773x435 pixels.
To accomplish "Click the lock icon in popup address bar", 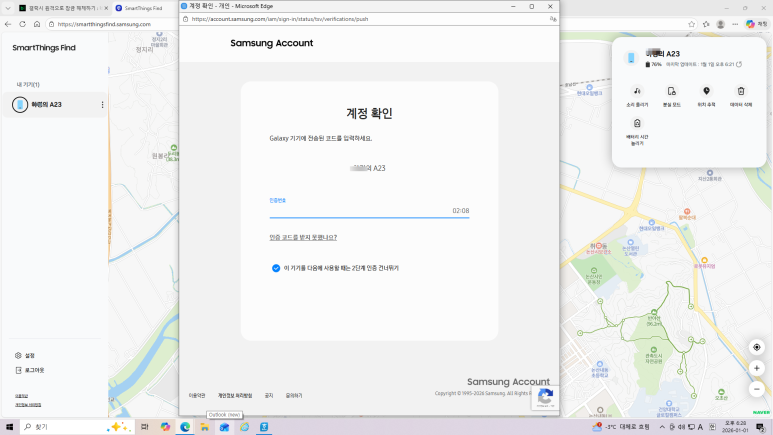I will (185, 19).
